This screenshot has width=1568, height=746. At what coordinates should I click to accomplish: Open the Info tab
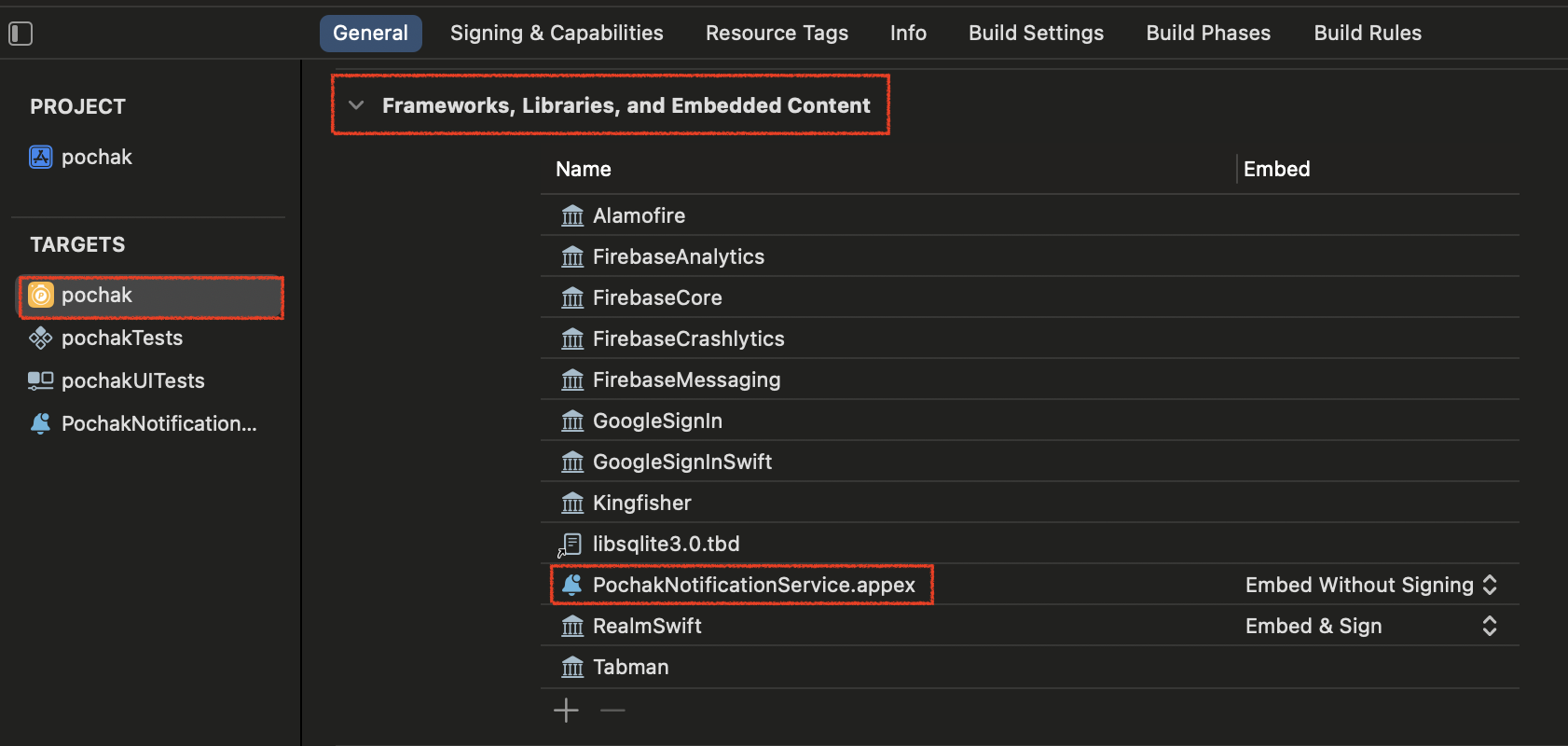(x=908, y=34)
